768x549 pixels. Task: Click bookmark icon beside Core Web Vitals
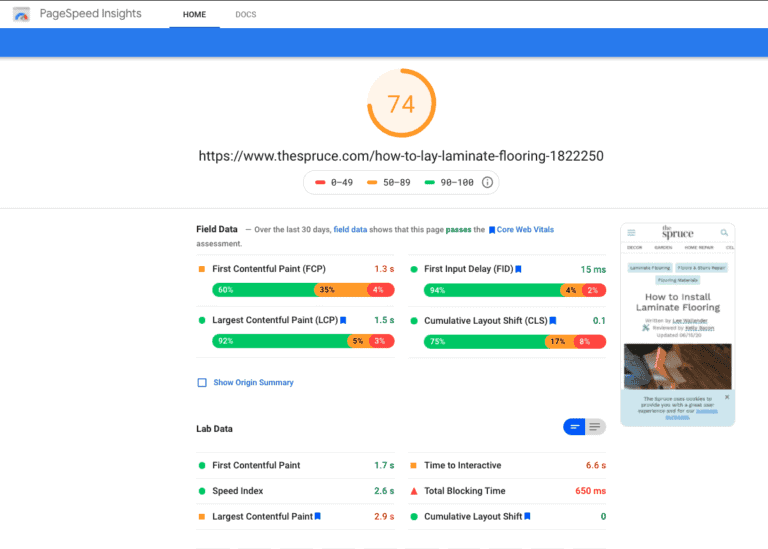[x=492, y=230]
